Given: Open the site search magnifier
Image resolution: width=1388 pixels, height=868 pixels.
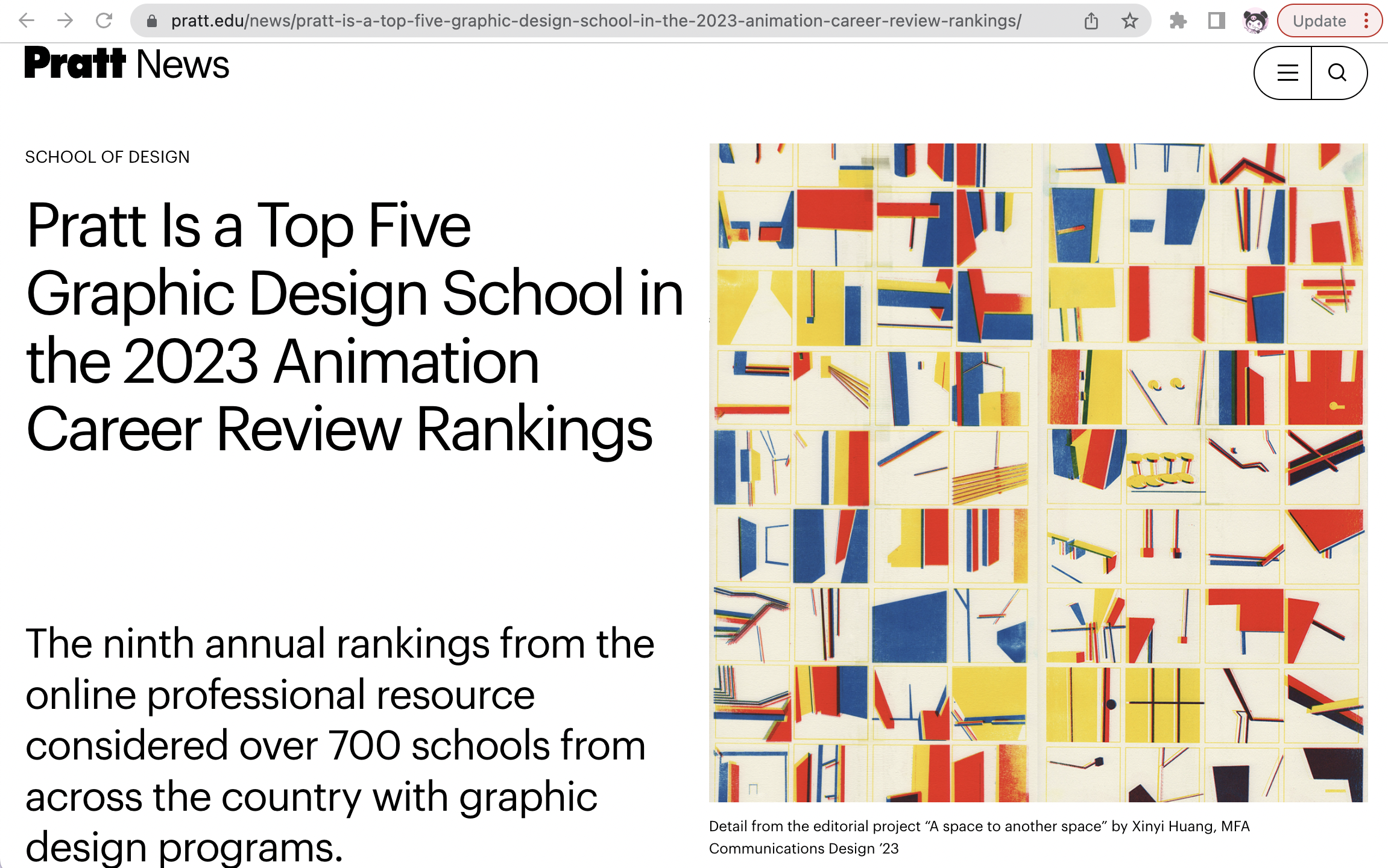Looking at the screenshot, I should 1337,73.
